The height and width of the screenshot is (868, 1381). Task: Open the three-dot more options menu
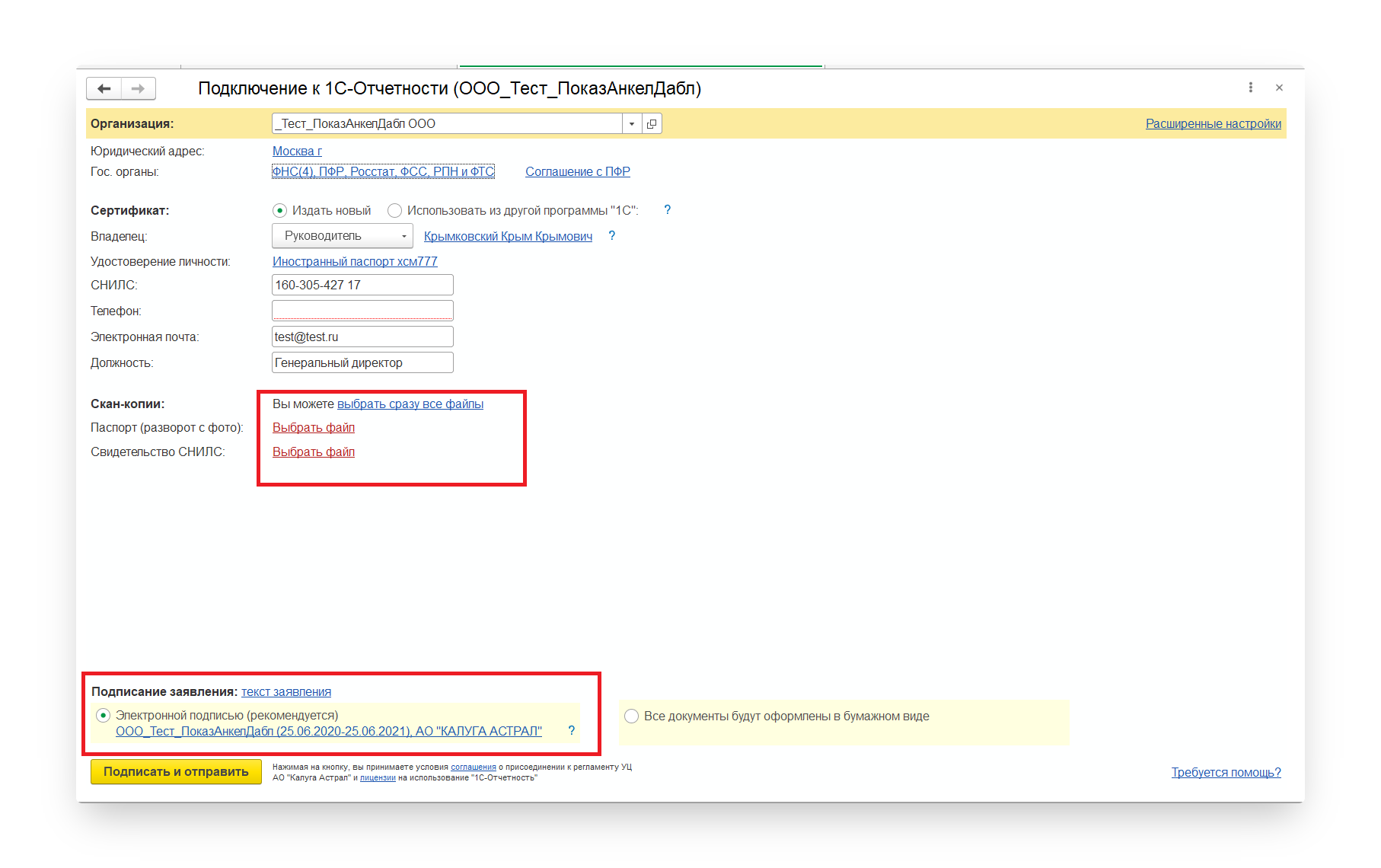pyautogui.click(x=1250, y=88)
